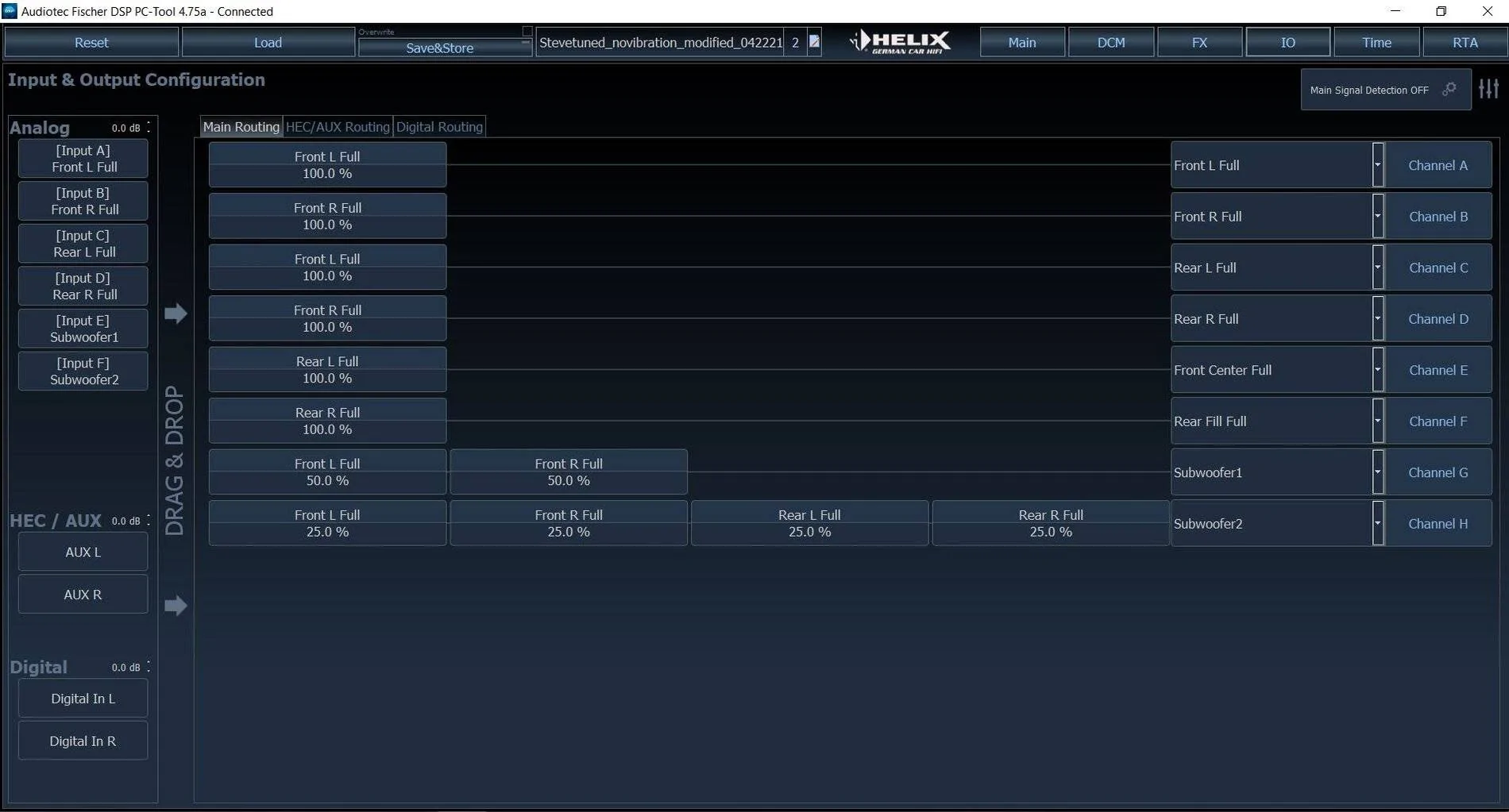Image resolution: width=1509 pixels, height=812 pixels.
Task: Adjust the Digital input gain stepper
Action: pyautogui.click(x=149, y=667)
